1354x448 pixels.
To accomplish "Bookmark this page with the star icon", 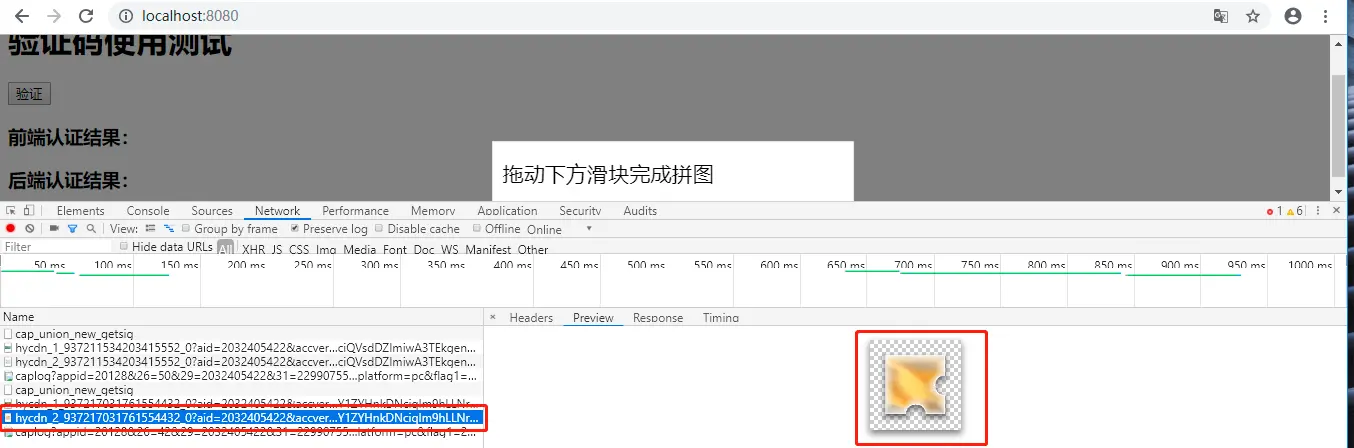I will 1252,16.
